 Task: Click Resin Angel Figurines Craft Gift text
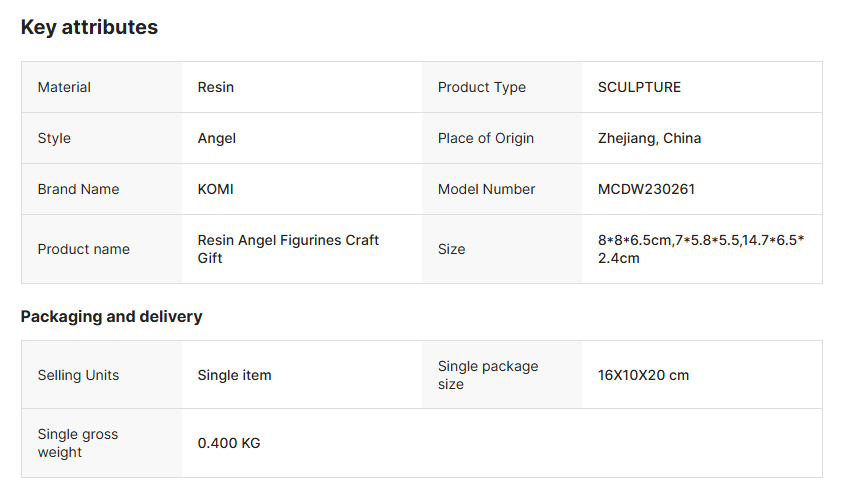[288, 249]
